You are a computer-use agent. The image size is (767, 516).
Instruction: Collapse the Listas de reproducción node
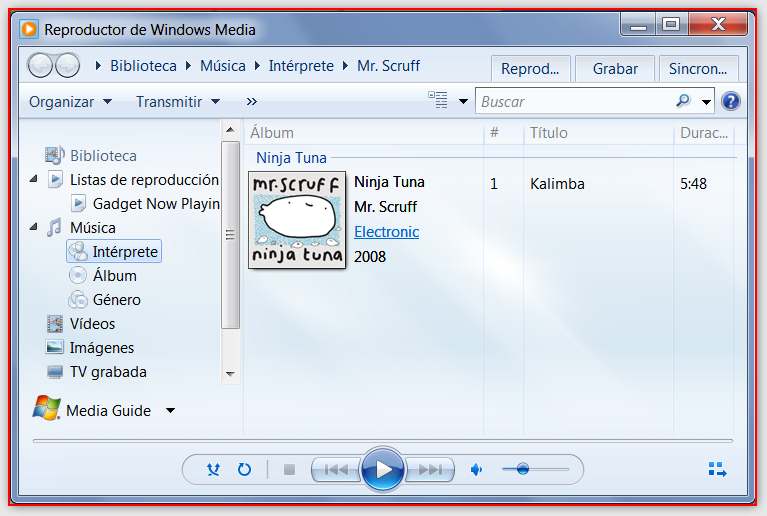coord(33,179)
